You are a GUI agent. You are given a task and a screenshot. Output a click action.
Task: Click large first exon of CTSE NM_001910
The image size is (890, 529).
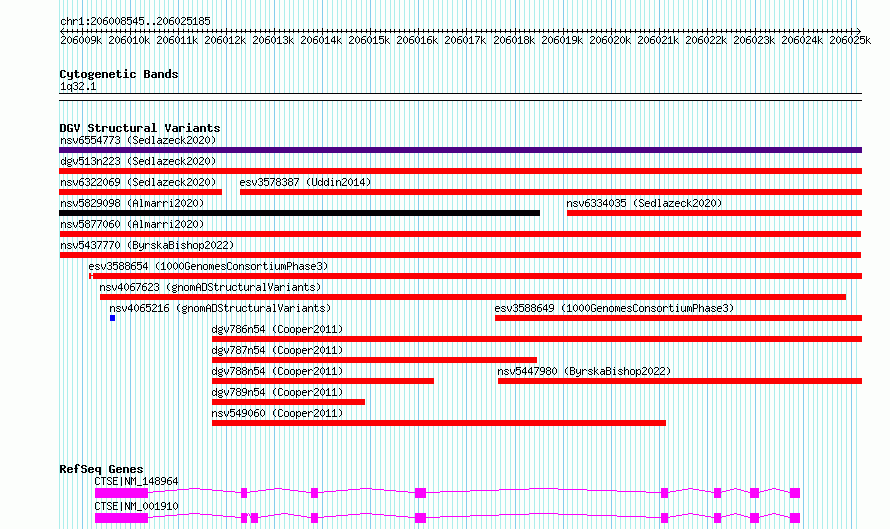(x=121, y=518)
